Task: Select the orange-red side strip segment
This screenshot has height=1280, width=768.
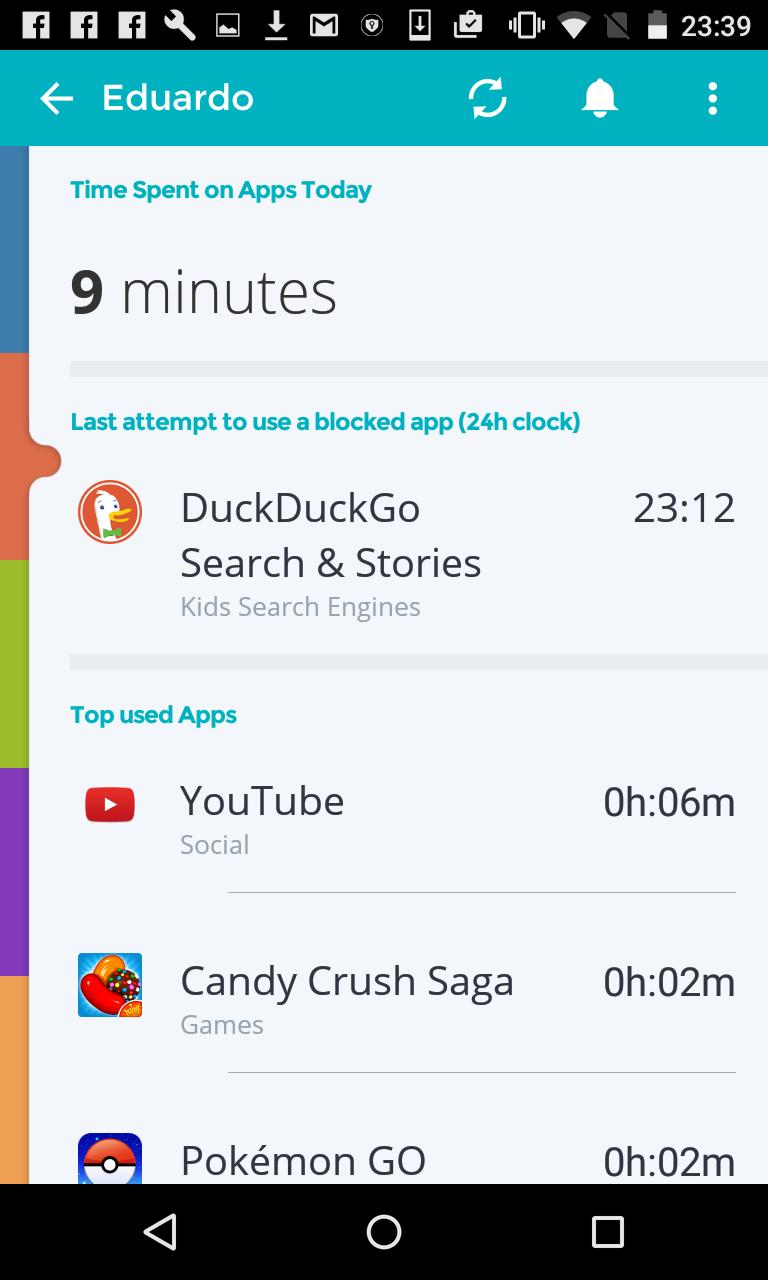Action: 14,456
